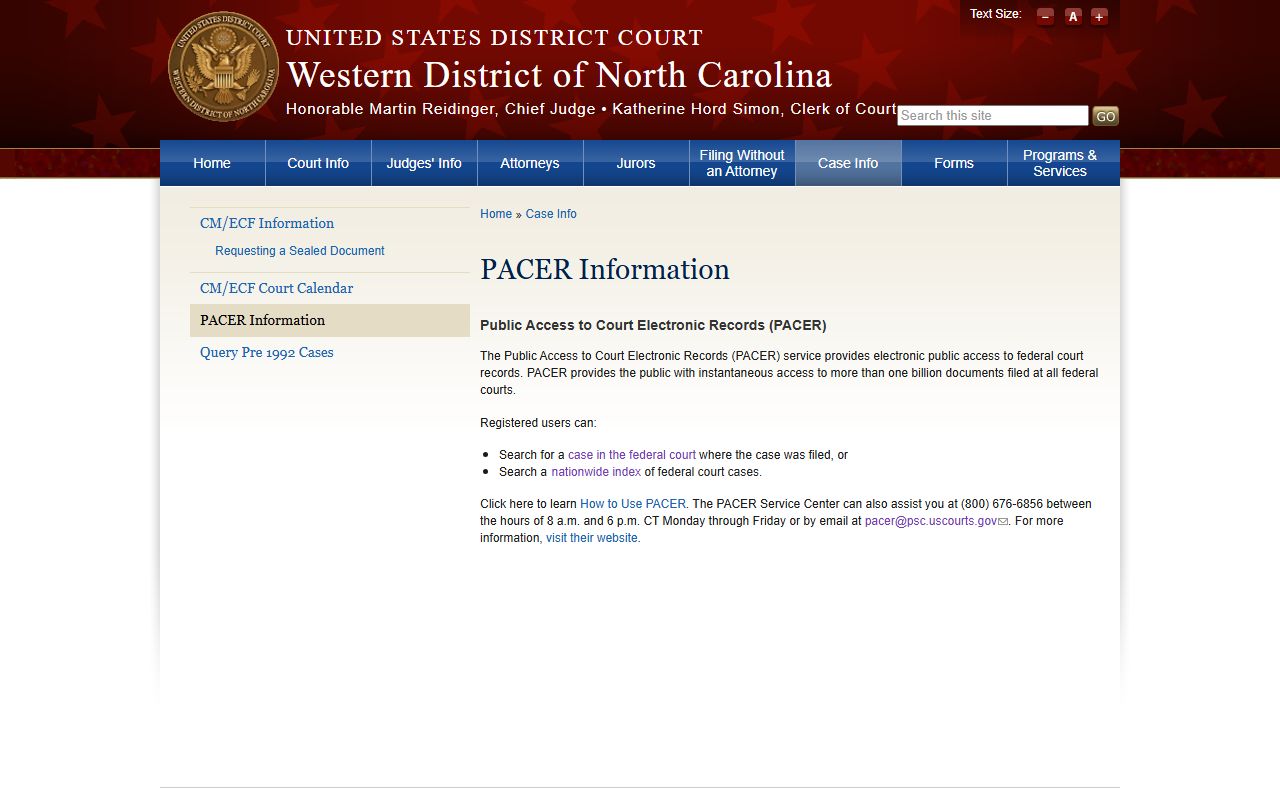This screenshot has width=1280, height=800.
Task: Click the 'Text Size:' label
Action: click(995, 14)
